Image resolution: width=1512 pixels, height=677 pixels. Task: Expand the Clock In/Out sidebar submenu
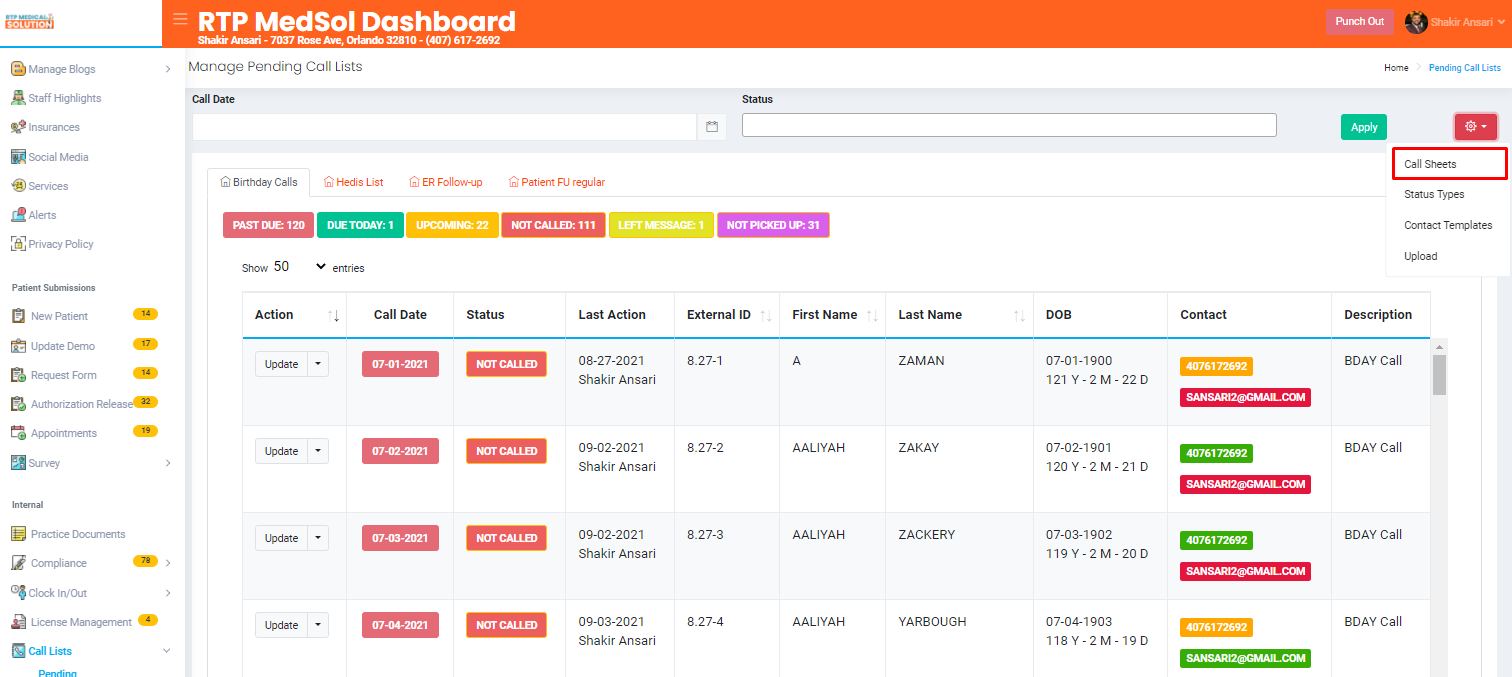pos(168,593)
